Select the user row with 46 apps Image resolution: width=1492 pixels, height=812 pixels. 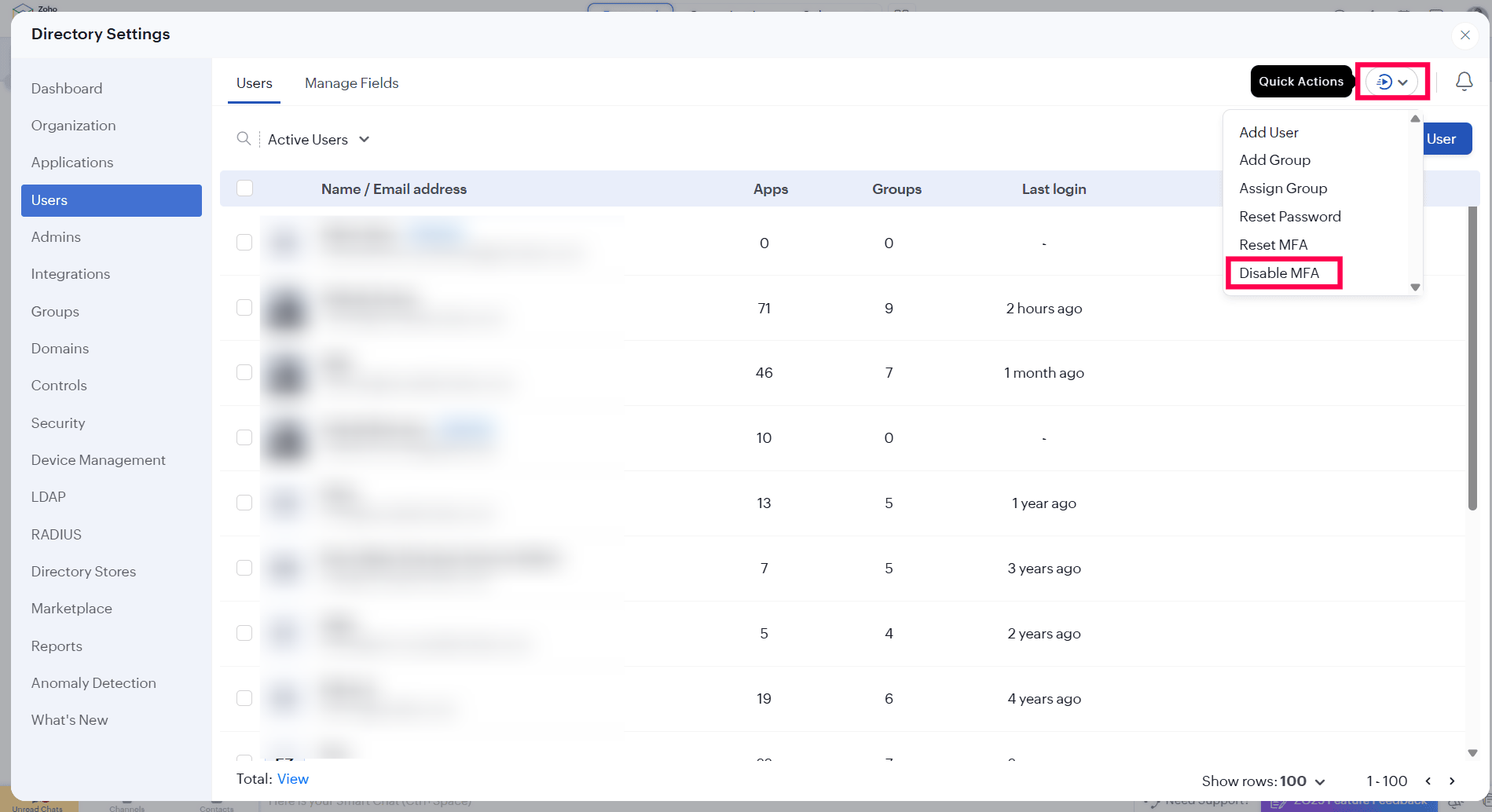click(x=244, y=372)
